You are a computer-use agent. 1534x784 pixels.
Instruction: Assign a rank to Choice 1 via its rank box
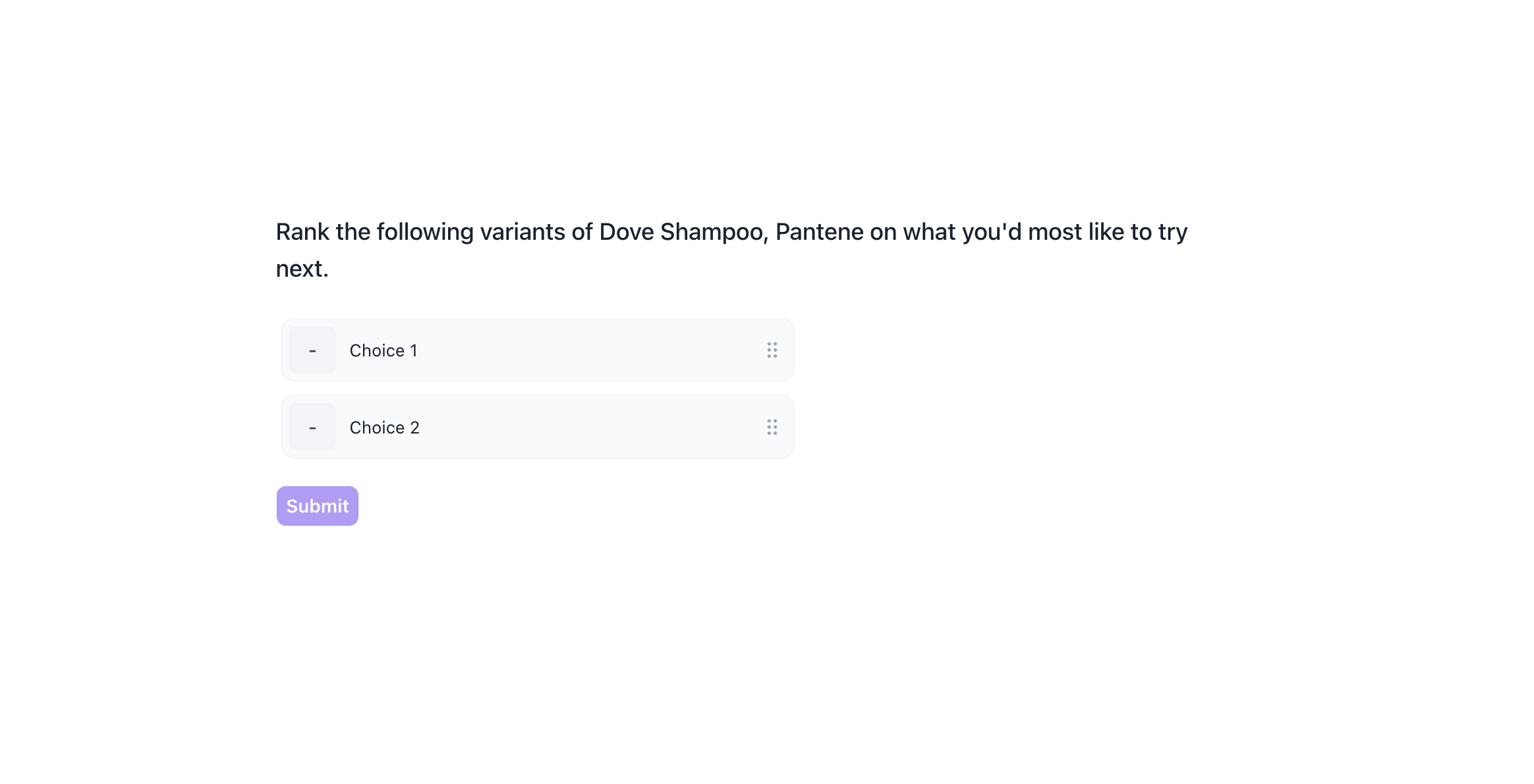tap(312, 350)
